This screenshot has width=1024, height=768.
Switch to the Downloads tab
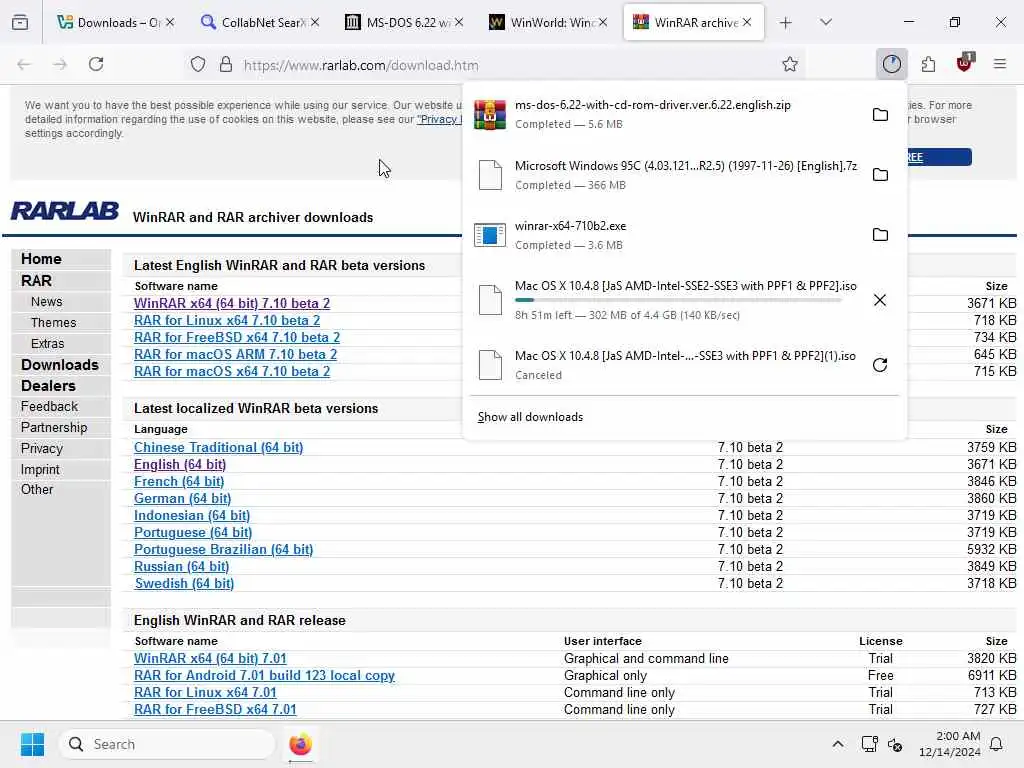click(x=115, y=22)
